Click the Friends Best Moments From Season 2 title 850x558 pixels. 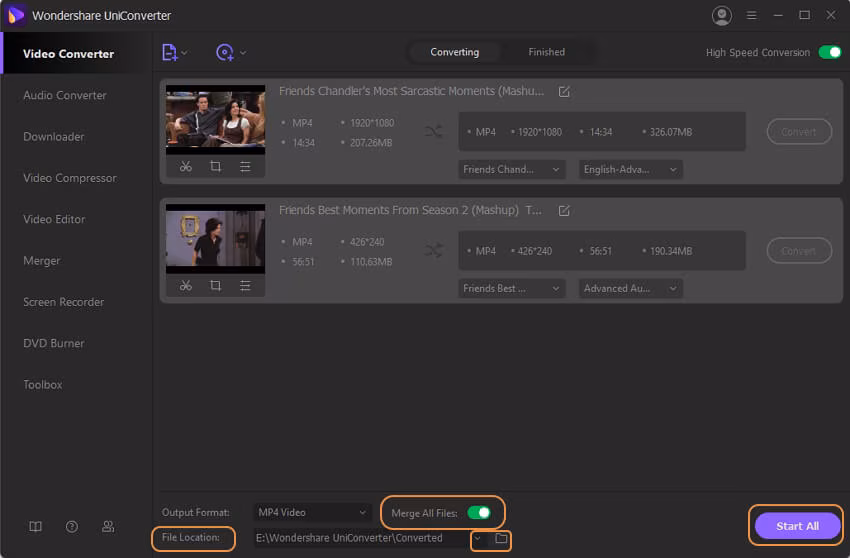tap(410, 210)
